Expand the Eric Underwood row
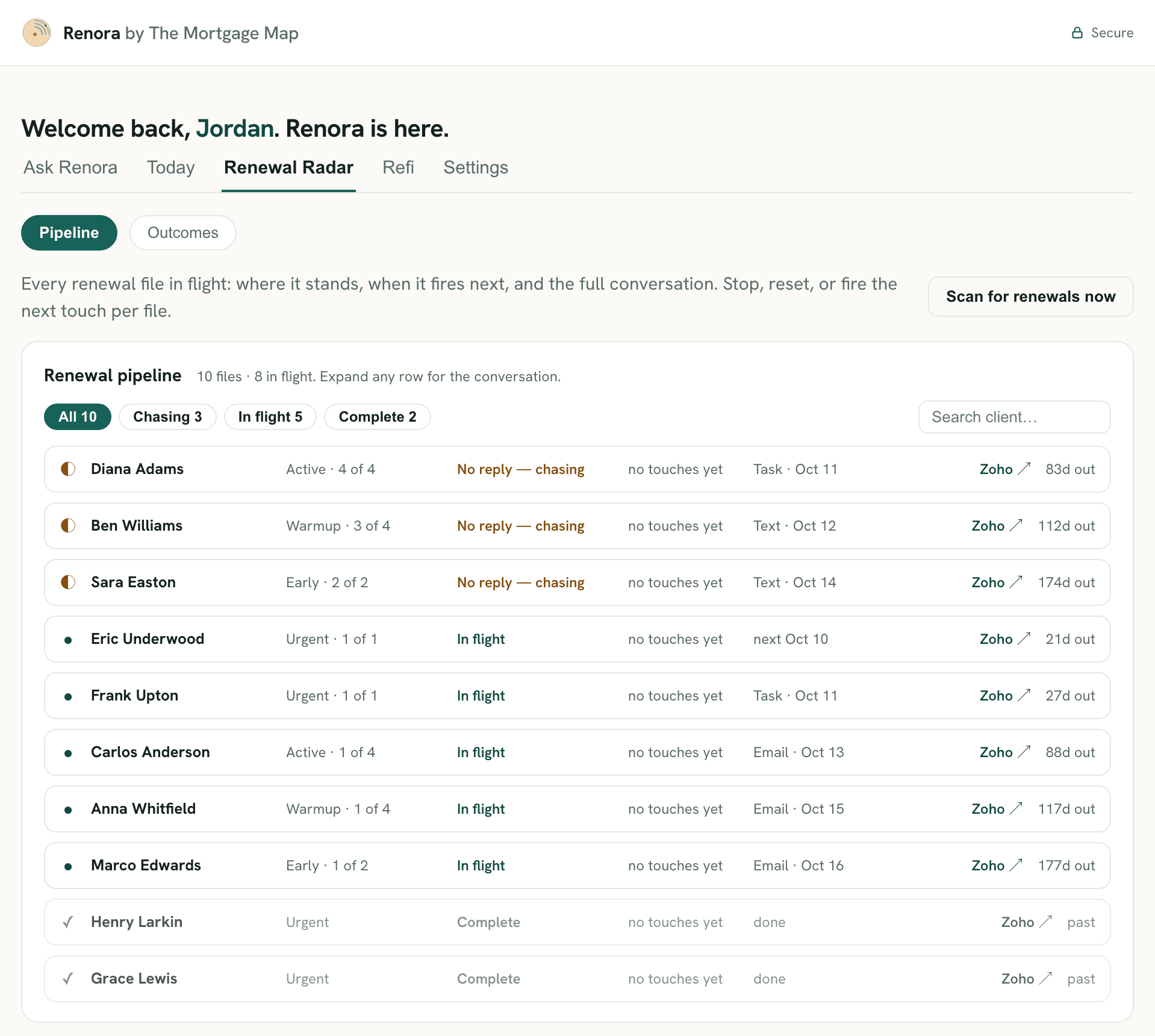The width and height of the screenshot is (1155, 1036). click(x=577, y=639)
